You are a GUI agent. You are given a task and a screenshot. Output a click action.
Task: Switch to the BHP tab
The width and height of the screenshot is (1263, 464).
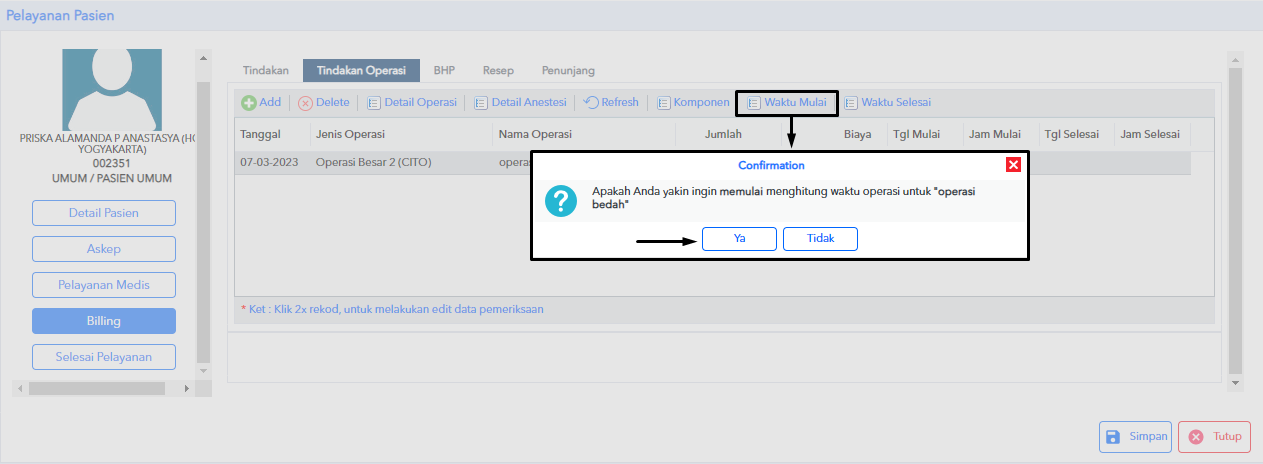coord(444,71)
